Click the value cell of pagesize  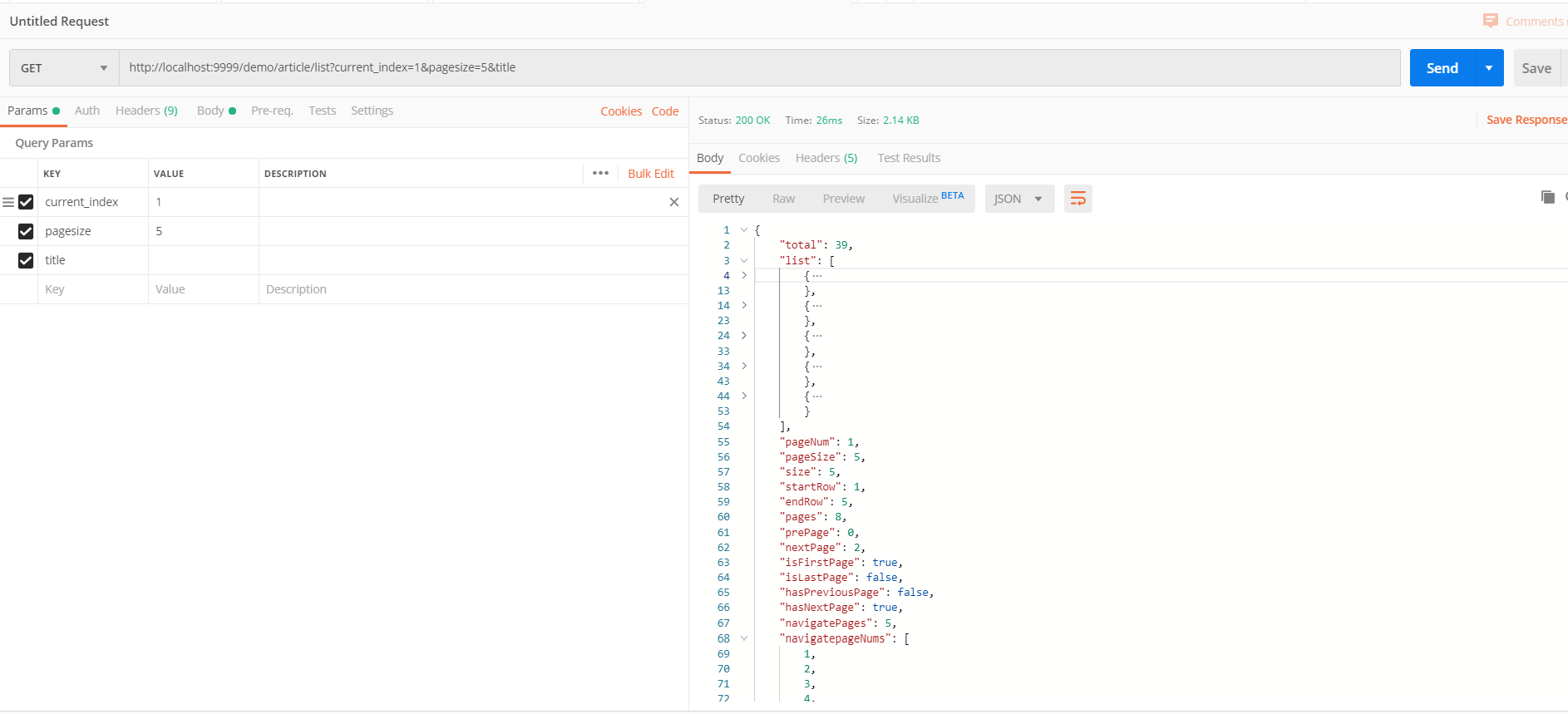(204, 231)
